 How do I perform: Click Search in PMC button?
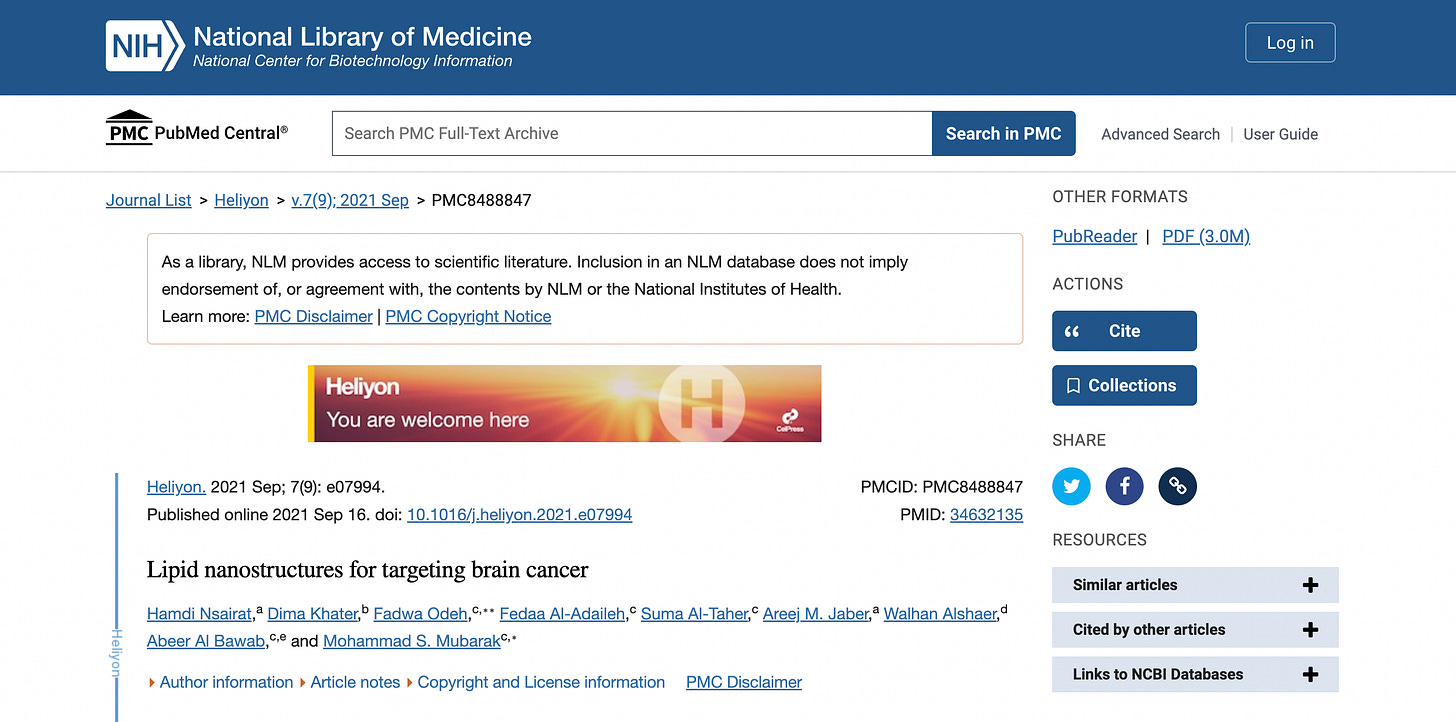tap(1003, 133)
